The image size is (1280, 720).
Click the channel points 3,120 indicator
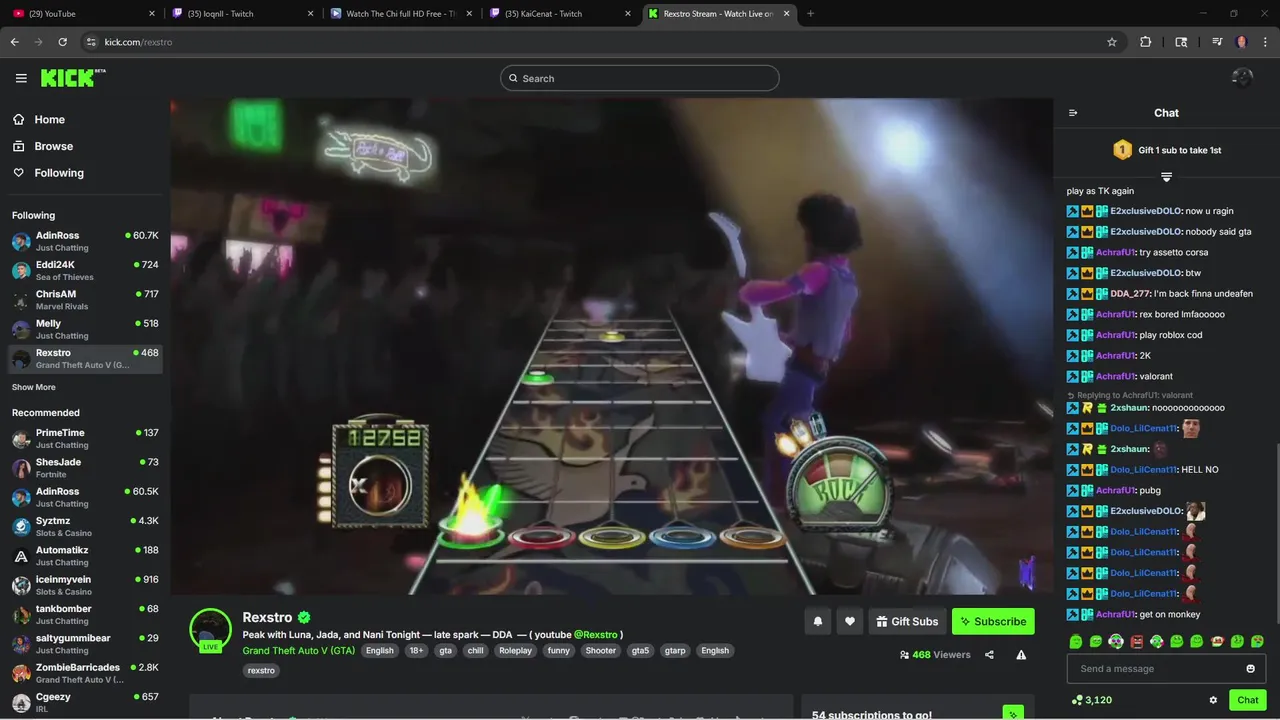tap(1091, 700)
